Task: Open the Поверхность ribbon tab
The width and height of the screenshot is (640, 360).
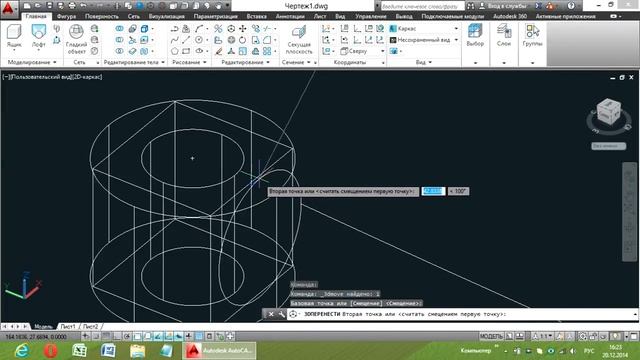Action: pyautogui.click(x=102, y=16)
